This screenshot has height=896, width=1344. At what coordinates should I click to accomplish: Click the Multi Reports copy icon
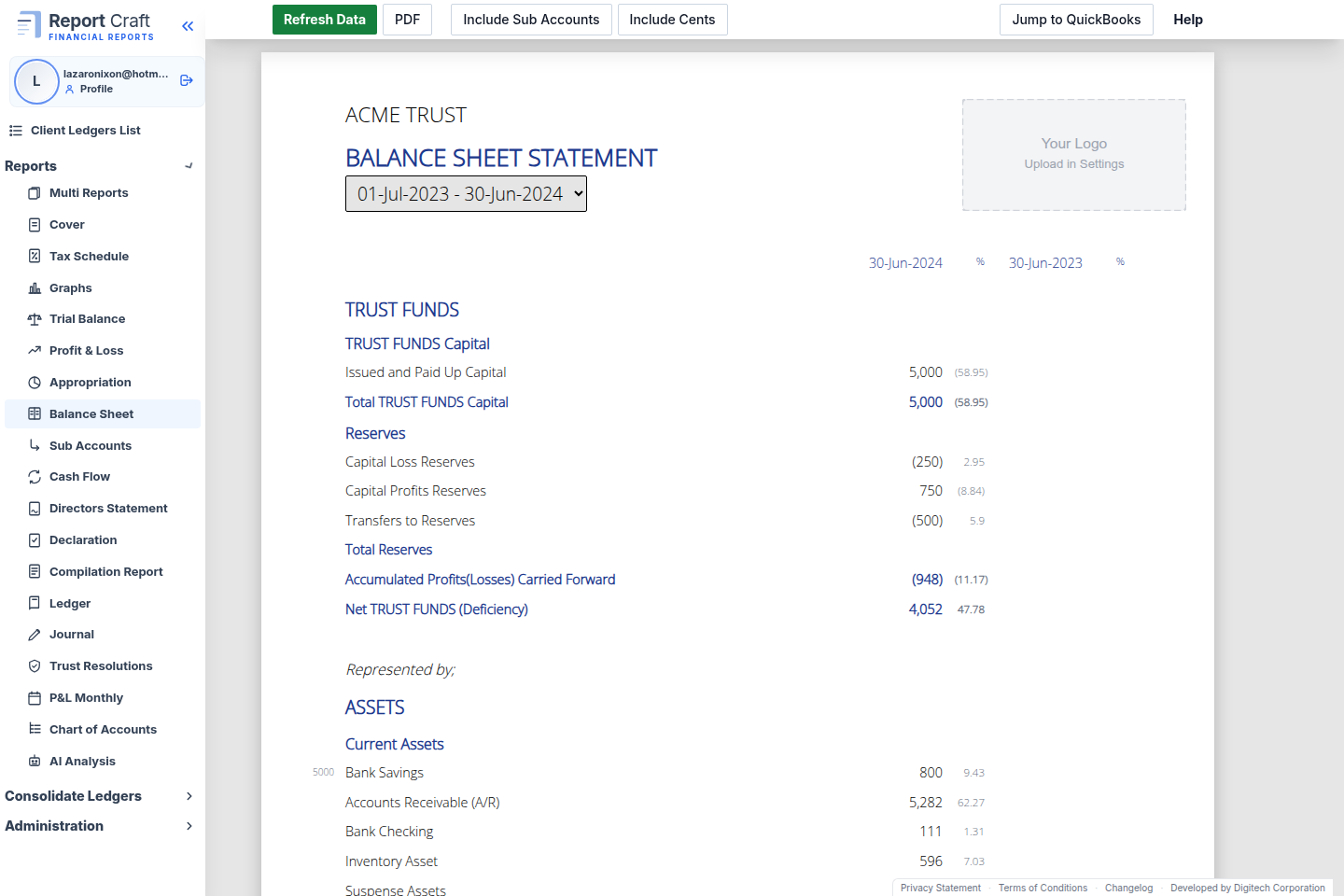point(35,193)
